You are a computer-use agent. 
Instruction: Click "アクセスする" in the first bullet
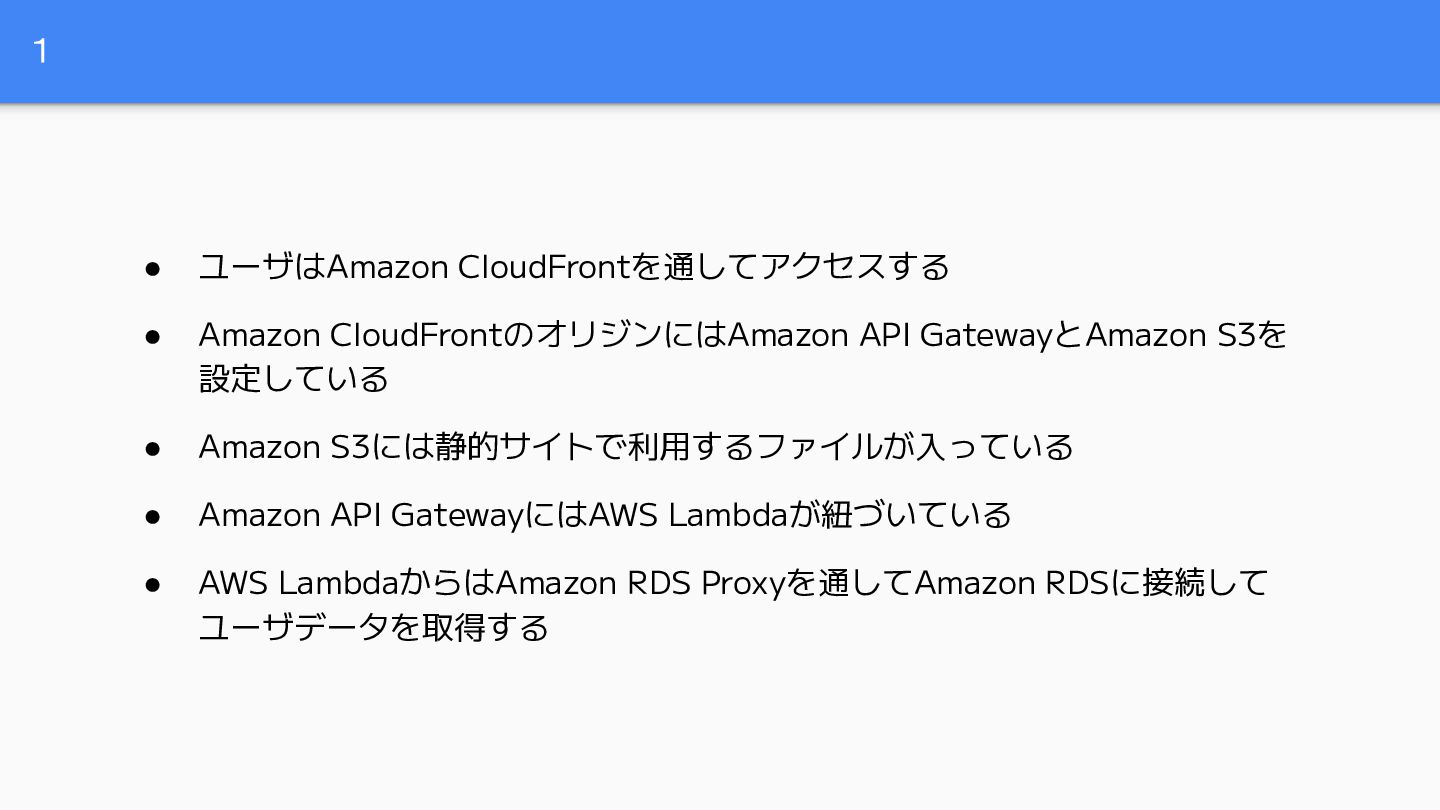point(855,268)
